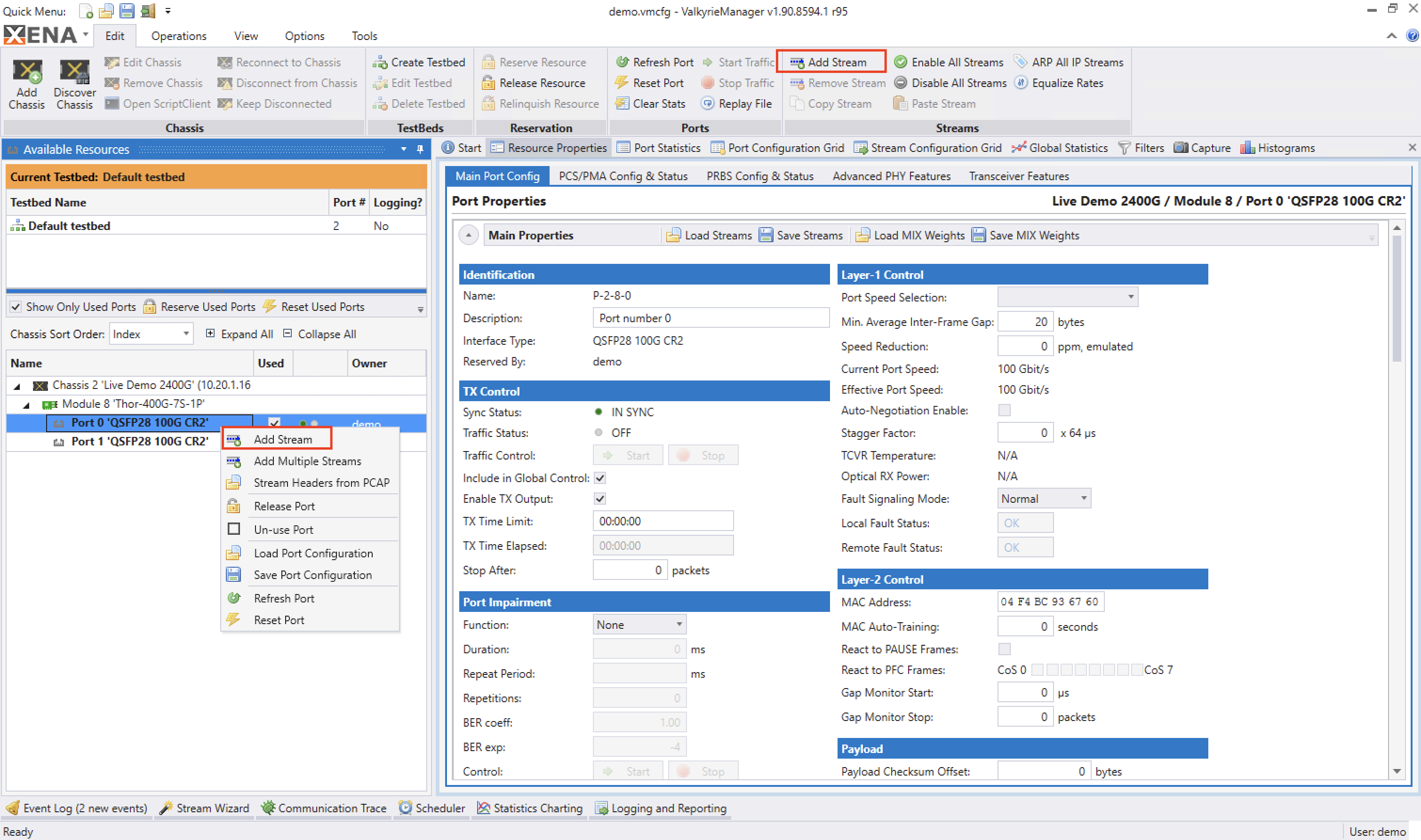Click Load MIX Weights
The width and height of the screenshot is (1421, 840).
pyautogui.click(x=910, y=236)
